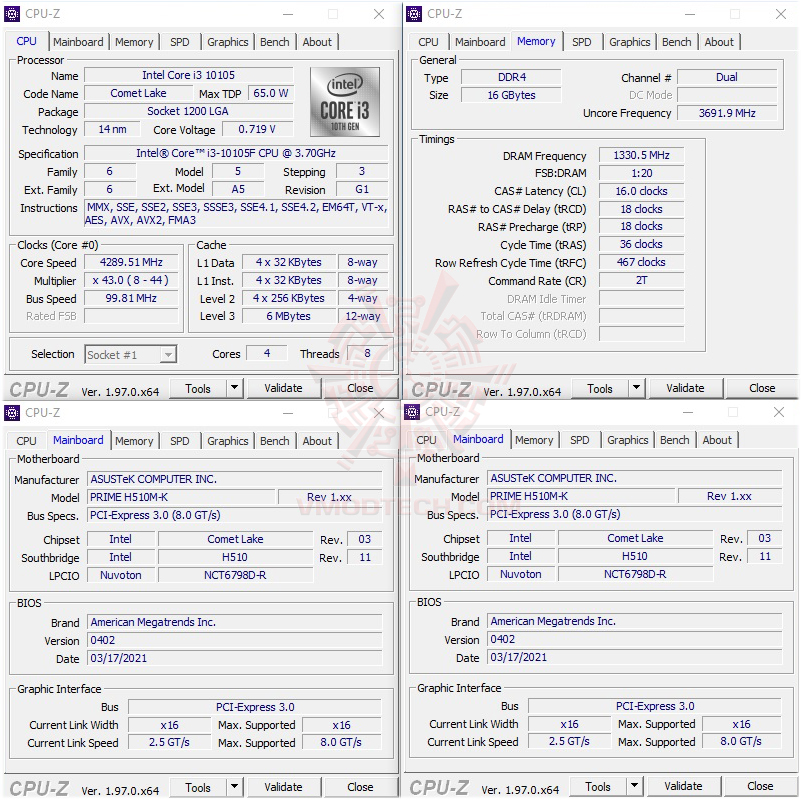
Task: Click the CPU-Z app icon in bottom-left window
Action: coord(12,413)
